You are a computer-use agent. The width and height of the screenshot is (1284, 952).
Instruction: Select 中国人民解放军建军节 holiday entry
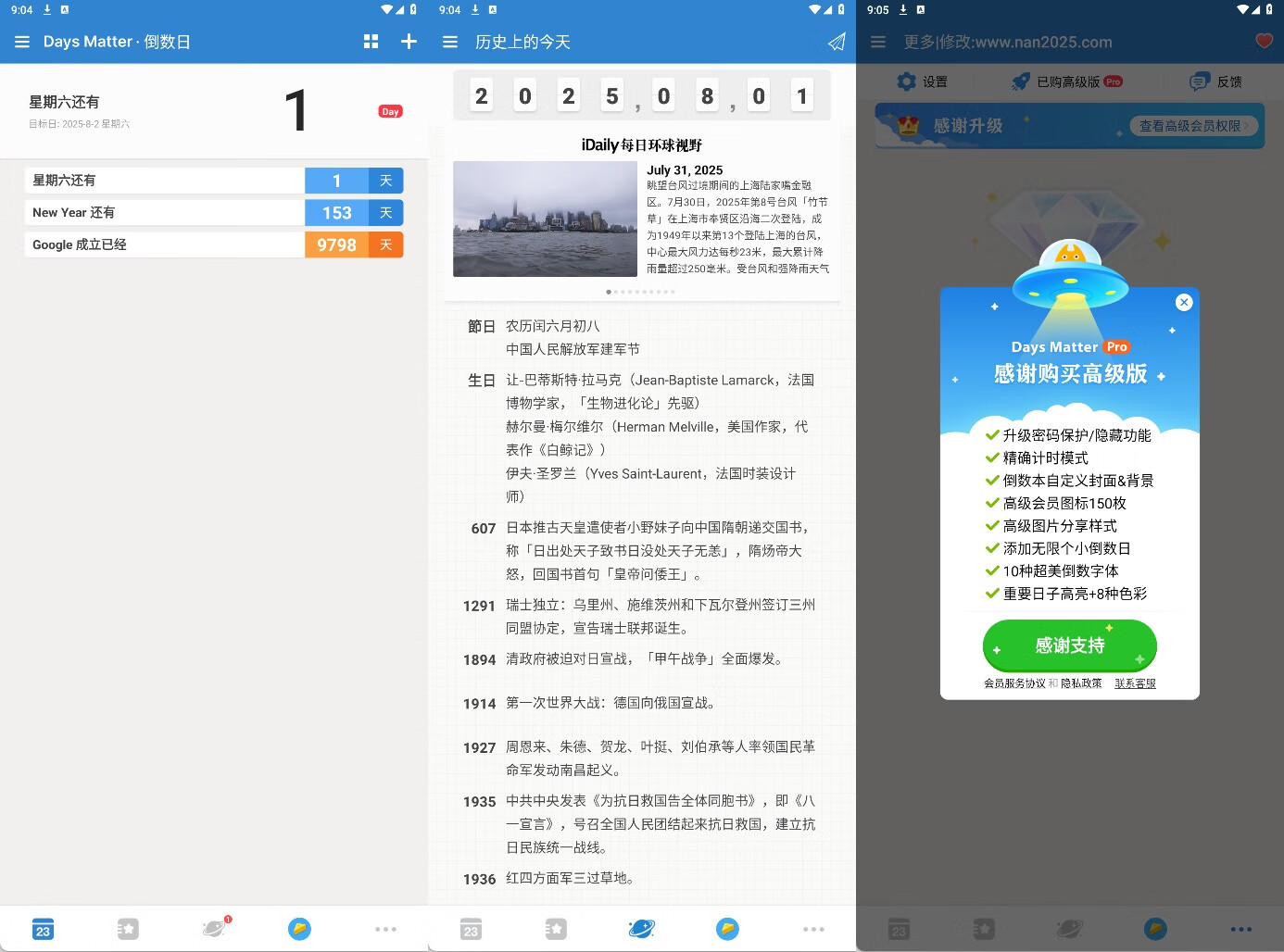coord(573,349)
